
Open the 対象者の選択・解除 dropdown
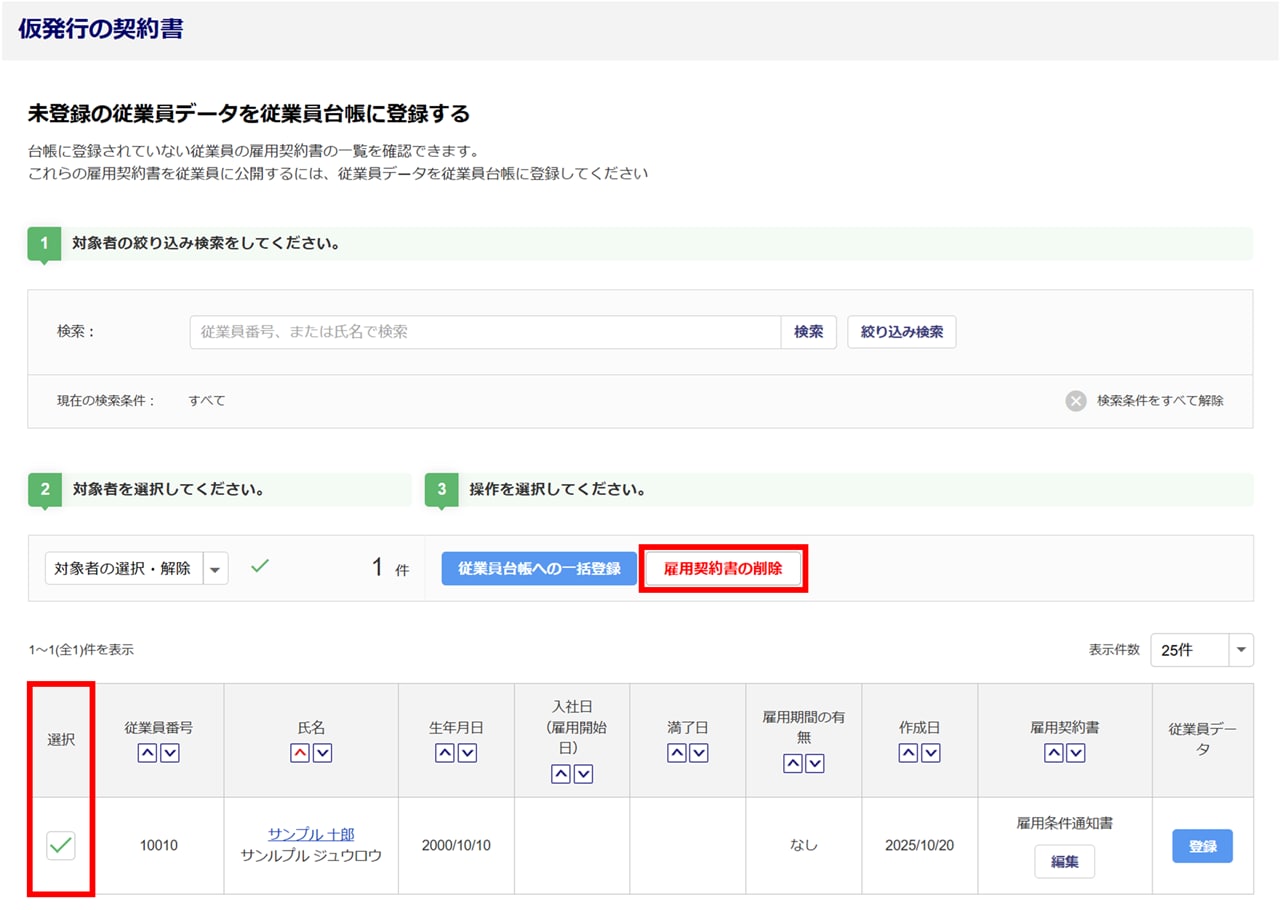pyautogui.click(x=216, y=568)
